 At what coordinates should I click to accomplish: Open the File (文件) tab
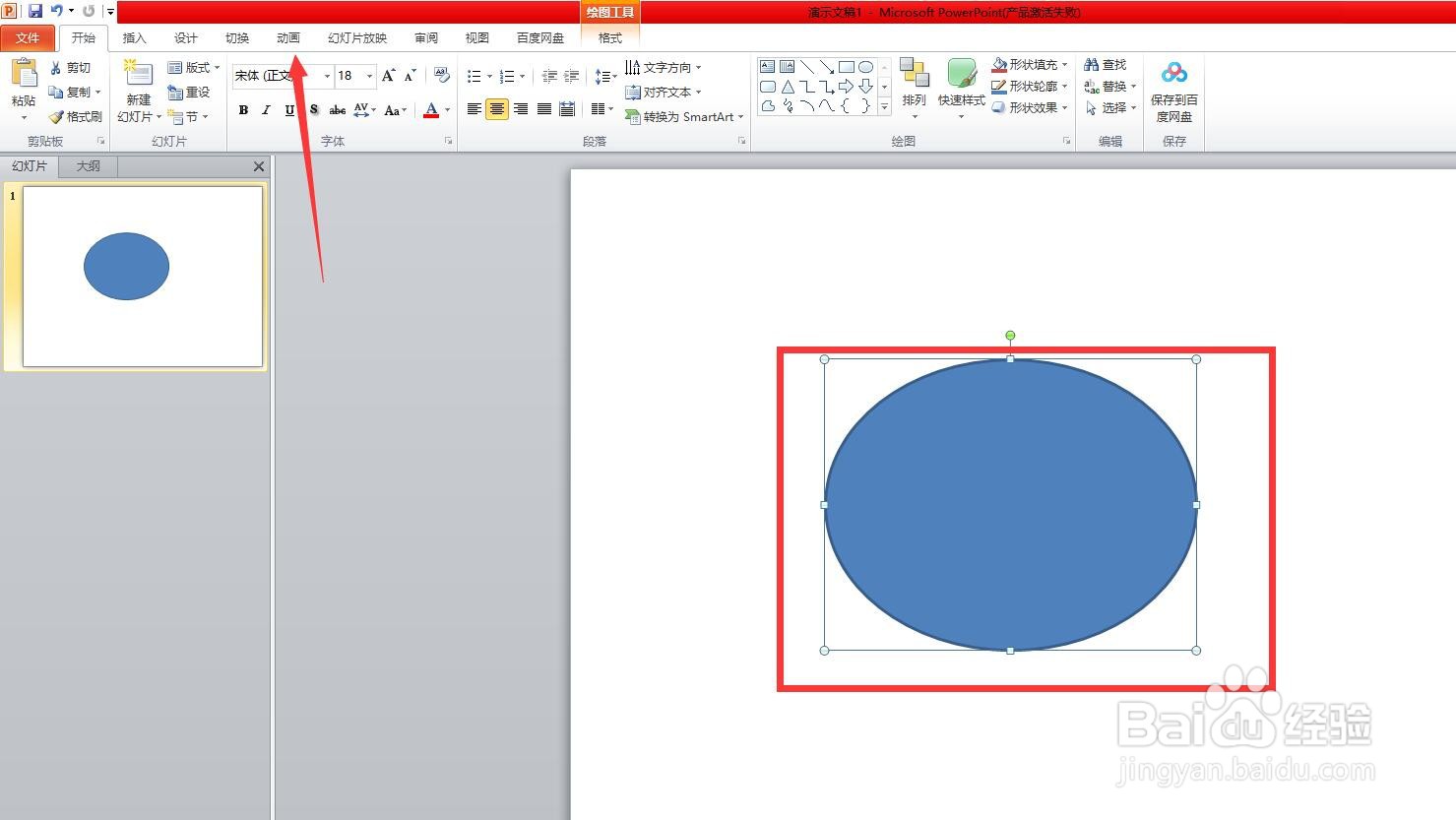click(28, 37)
